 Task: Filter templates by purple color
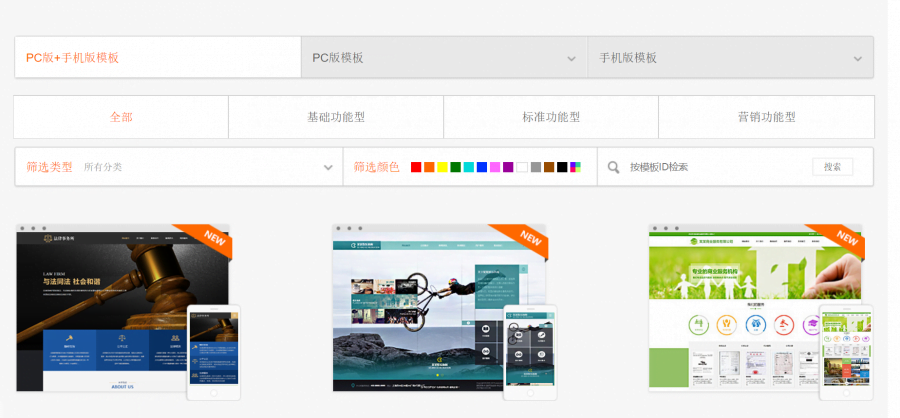coord(508,167)
